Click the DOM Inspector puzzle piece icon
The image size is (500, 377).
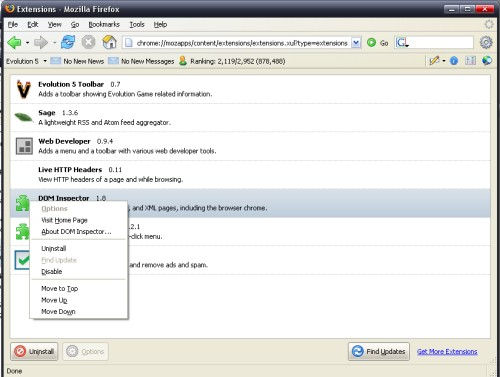point(22,203)
